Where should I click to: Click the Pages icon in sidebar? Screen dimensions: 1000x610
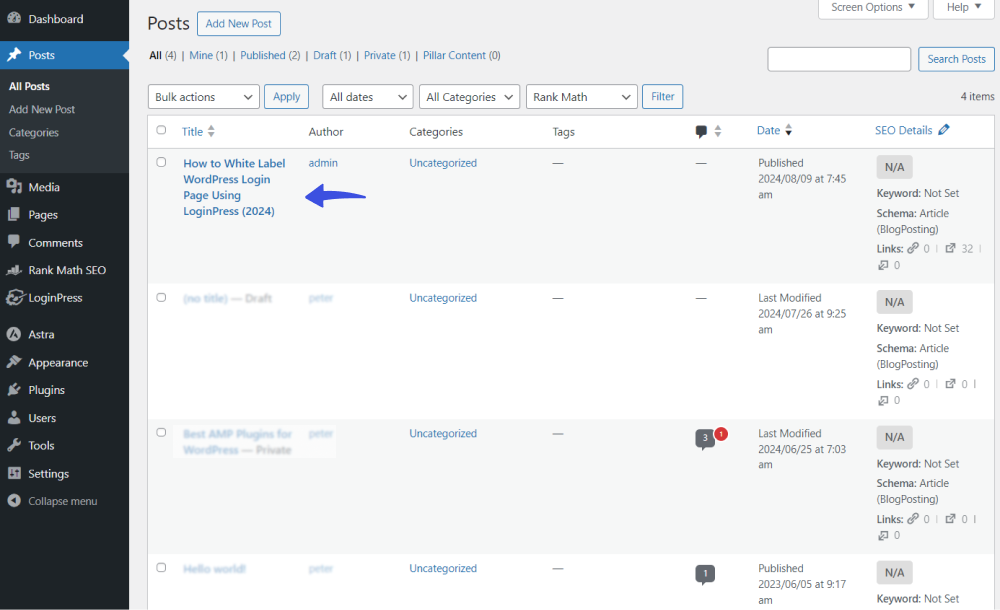click(14, 214)
